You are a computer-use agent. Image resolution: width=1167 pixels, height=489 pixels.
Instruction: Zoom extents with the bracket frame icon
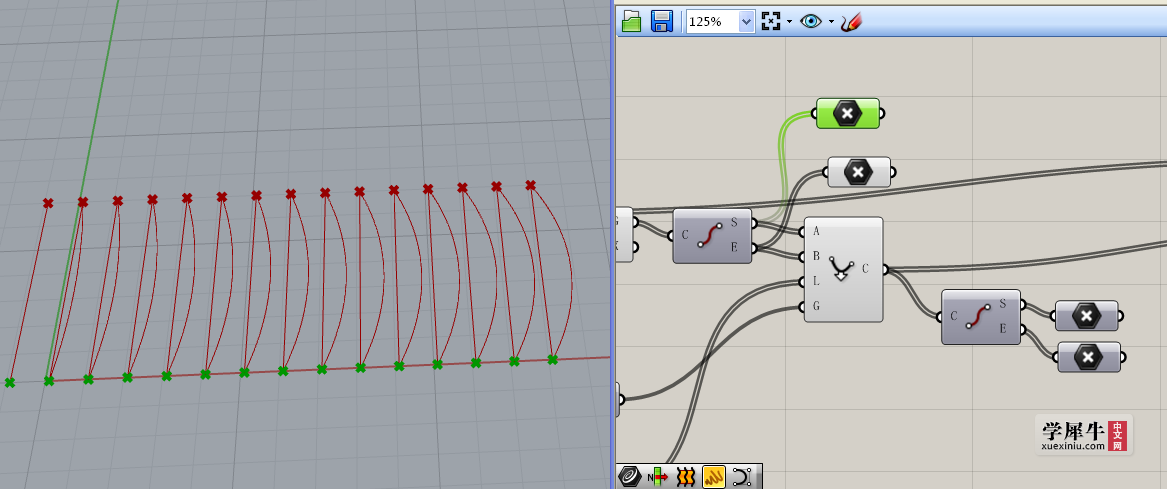click(770, 22)
